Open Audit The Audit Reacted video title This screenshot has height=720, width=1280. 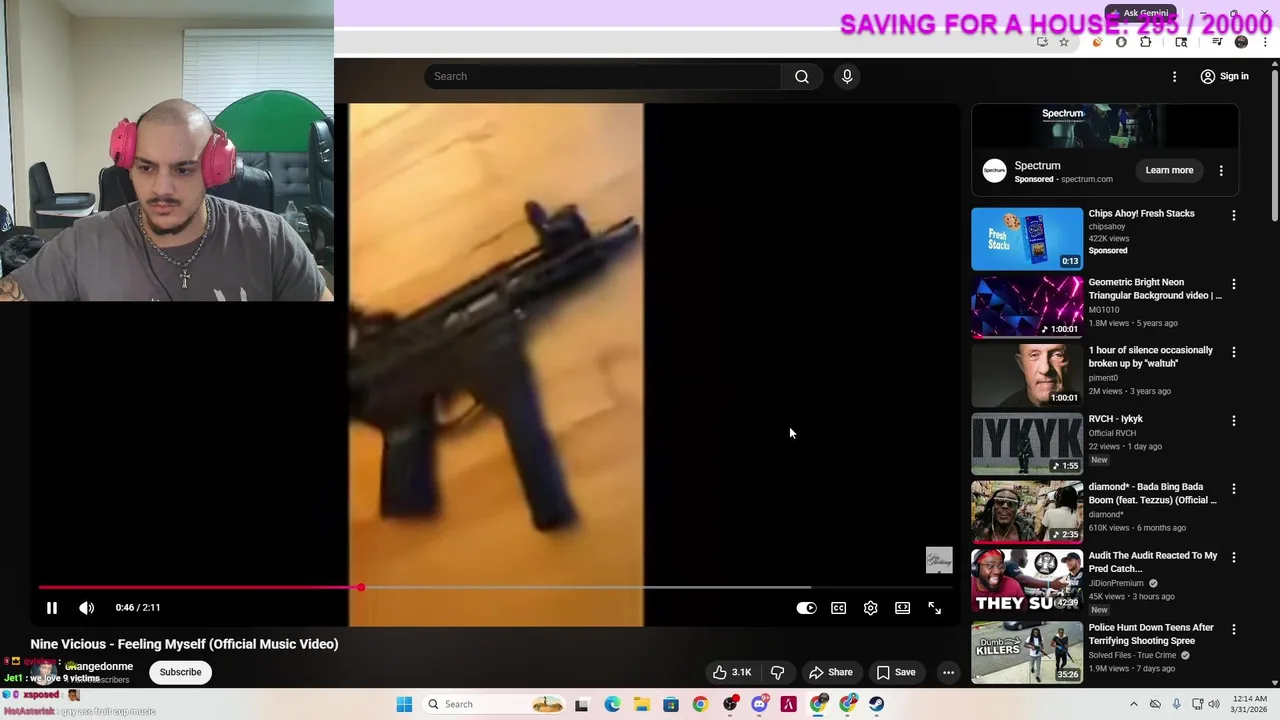pos(1153,562)
